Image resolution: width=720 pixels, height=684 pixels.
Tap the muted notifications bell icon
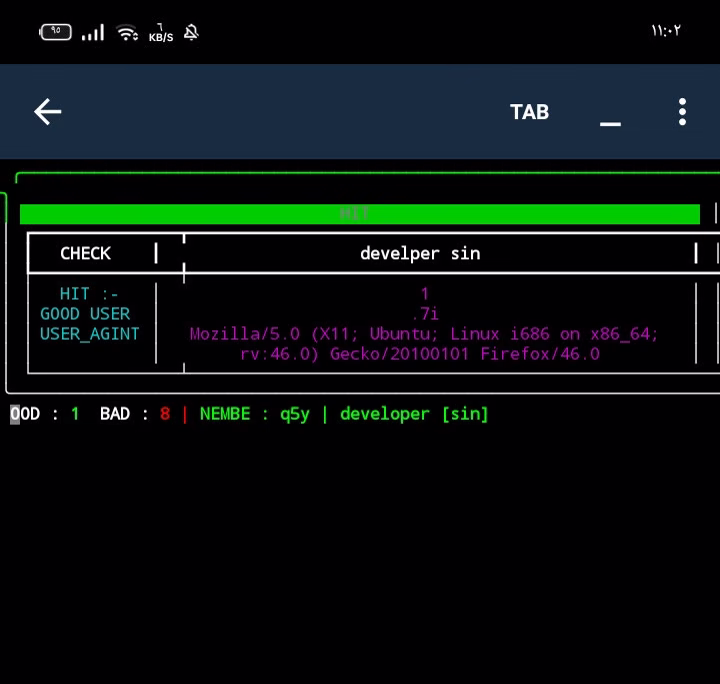[x=191, y=33]
